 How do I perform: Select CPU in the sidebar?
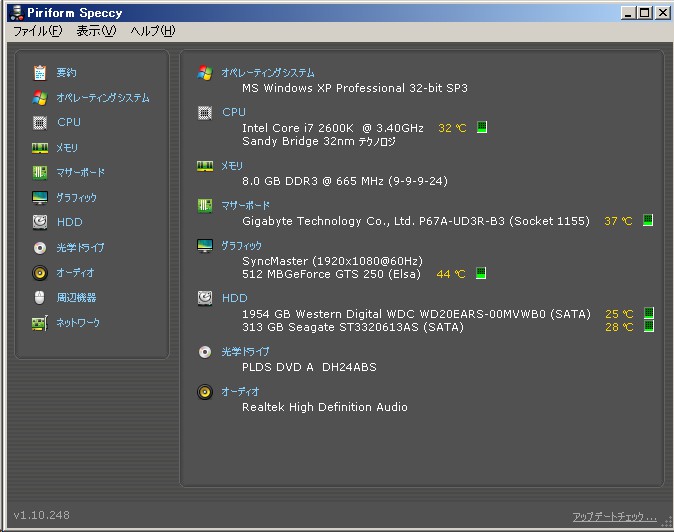tap(69, 122)
